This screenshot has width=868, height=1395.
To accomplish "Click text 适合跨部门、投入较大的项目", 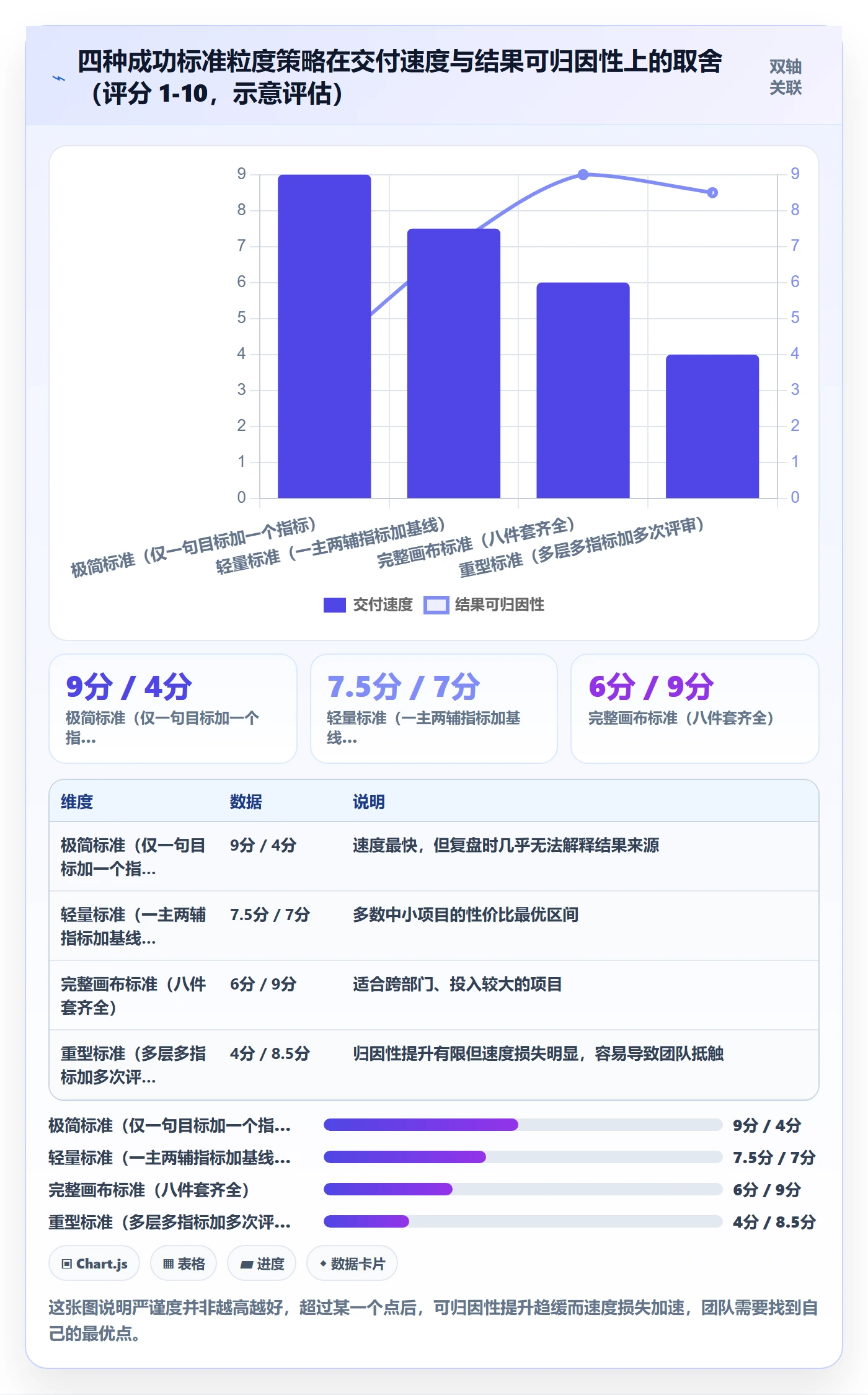I will (x=458, y=984).
